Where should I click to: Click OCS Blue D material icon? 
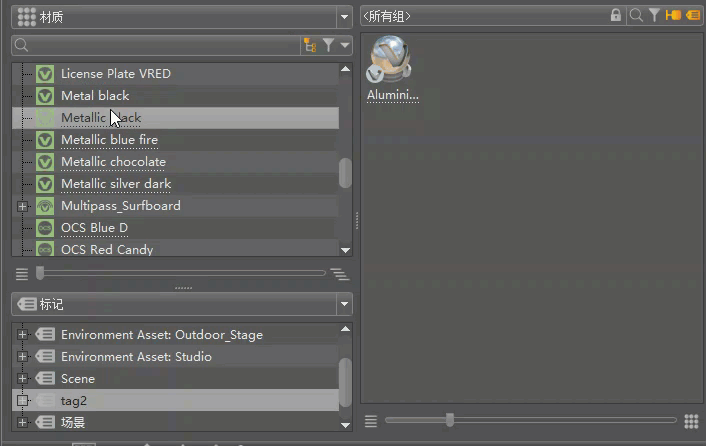coord(45,228)
